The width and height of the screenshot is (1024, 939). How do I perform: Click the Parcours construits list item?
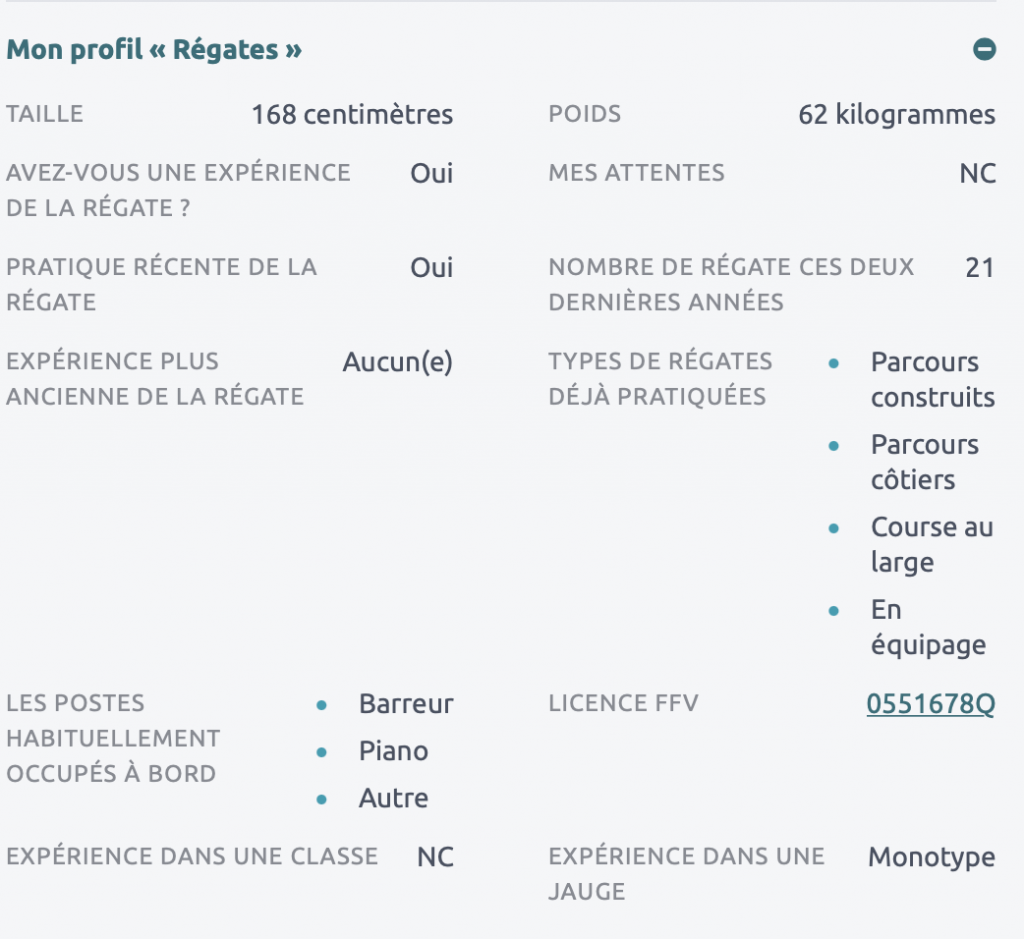(x=932, y=380)
